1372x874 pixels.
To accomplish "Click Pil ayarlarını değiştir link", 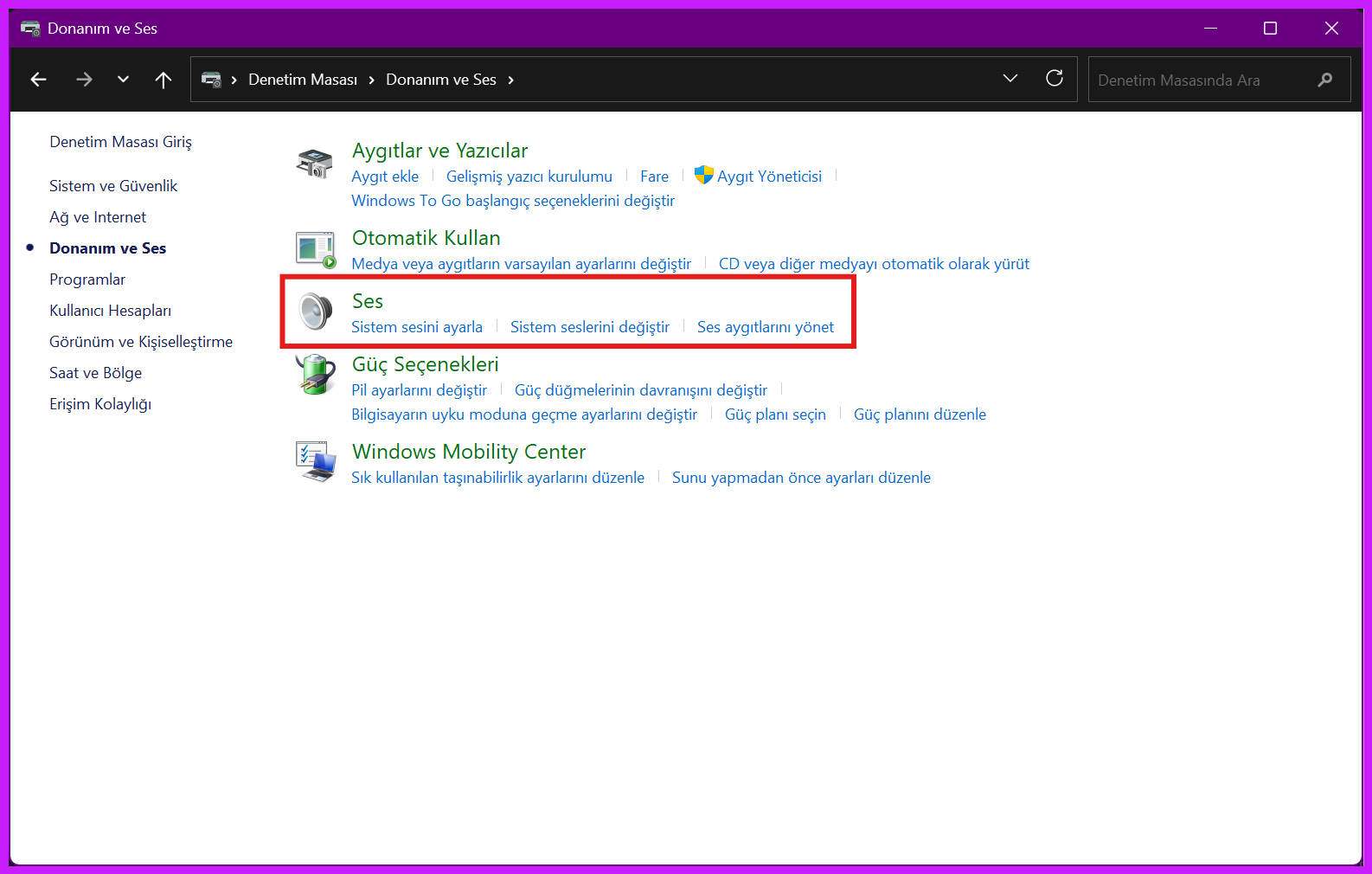I will click(x=419, y=390).
